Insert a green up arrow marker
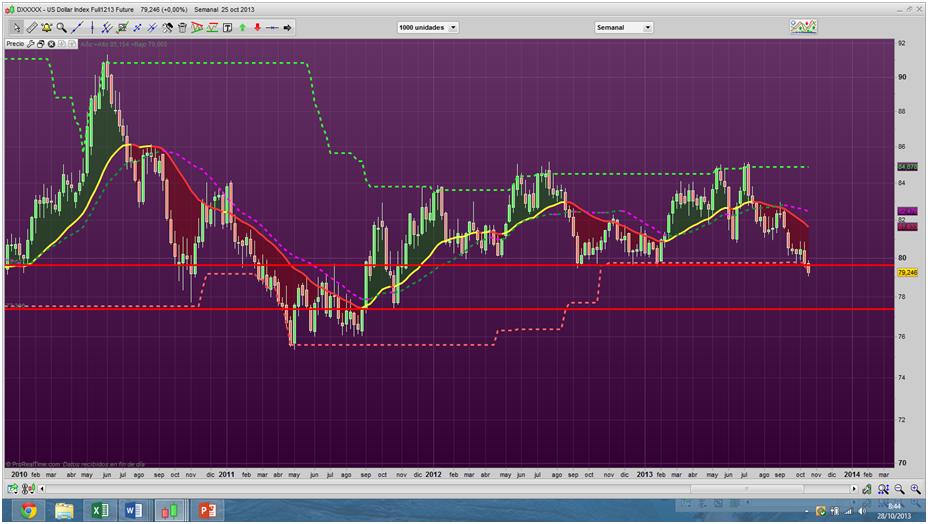928x524 pixels. coord(242,27)
